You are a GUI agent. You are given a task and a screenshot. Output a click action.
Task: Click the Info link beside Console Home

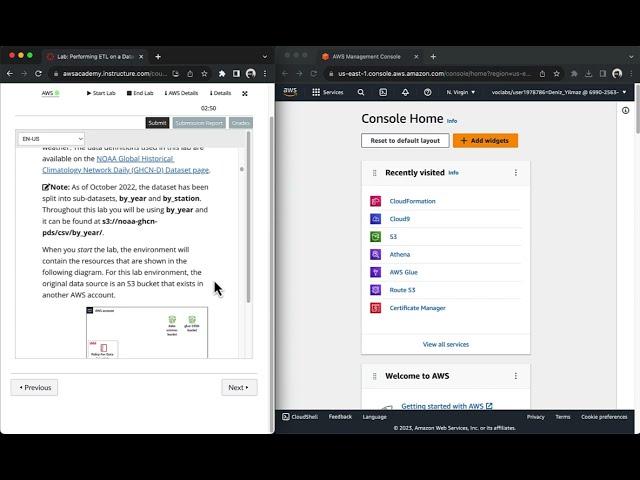(452, 121)
